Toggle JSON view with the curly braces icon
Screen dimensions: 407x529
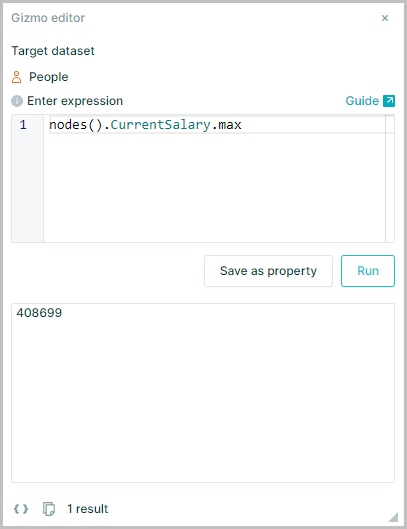point(21,509)
